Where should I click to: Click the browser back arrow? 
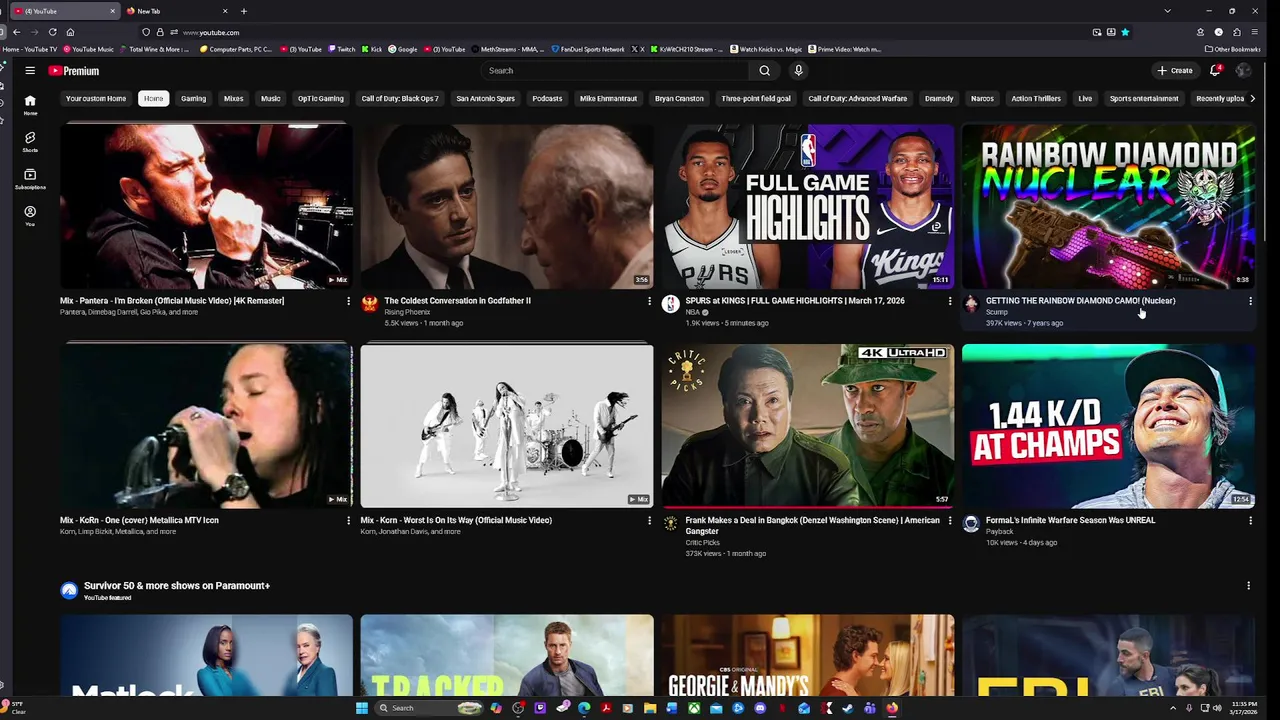[16, 32]
